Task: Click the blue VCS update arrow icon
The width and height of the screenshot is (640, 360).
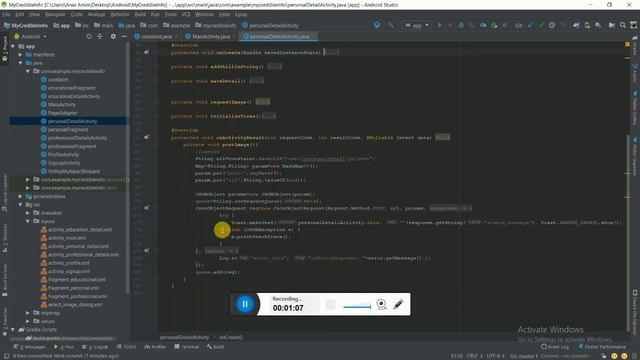Action: (530, 25)
